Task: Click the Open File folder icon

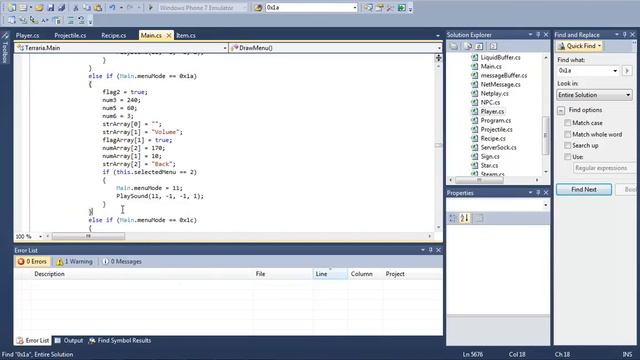Action: coord(39,7)
